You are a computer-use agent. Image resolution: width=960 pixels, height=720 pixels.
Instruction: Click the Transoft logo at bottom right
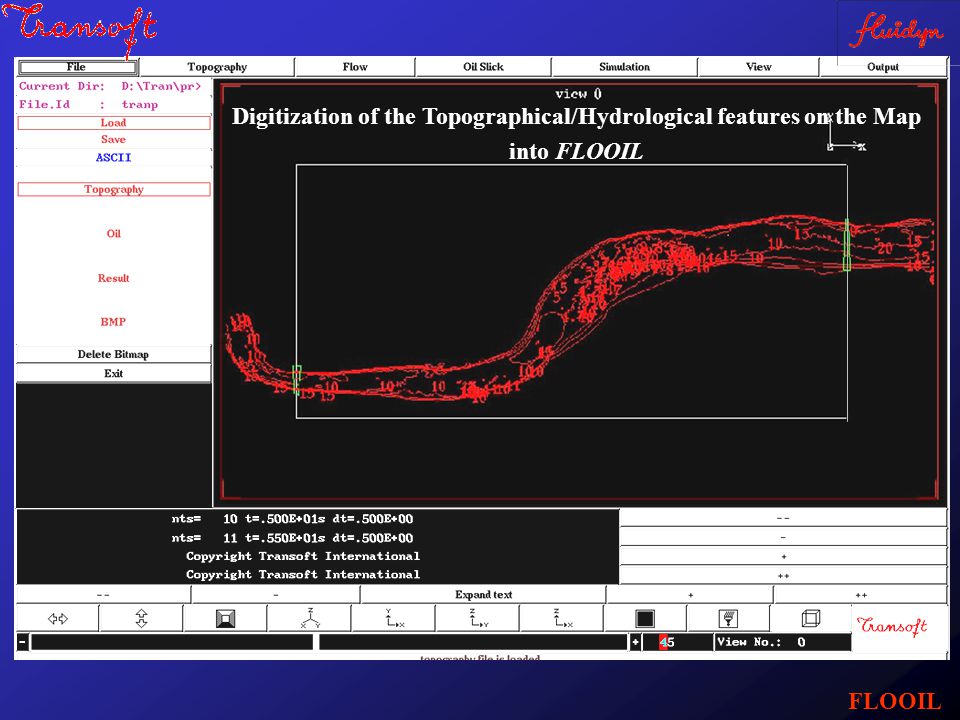click(891, 625)
